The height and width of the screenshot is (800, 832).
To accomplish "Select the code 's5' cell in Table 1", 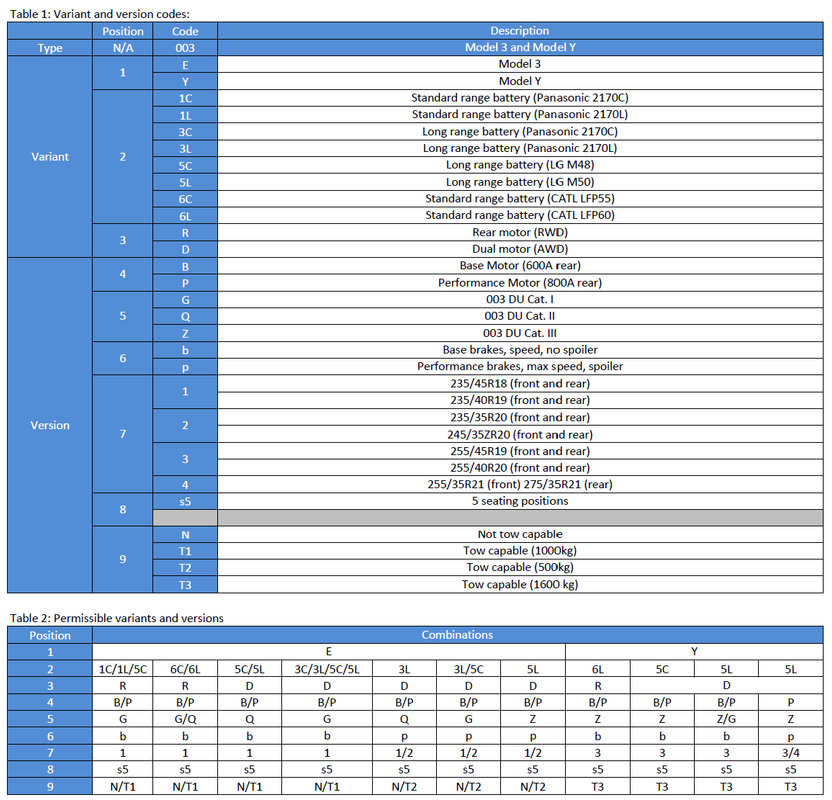I will (185, 501).
